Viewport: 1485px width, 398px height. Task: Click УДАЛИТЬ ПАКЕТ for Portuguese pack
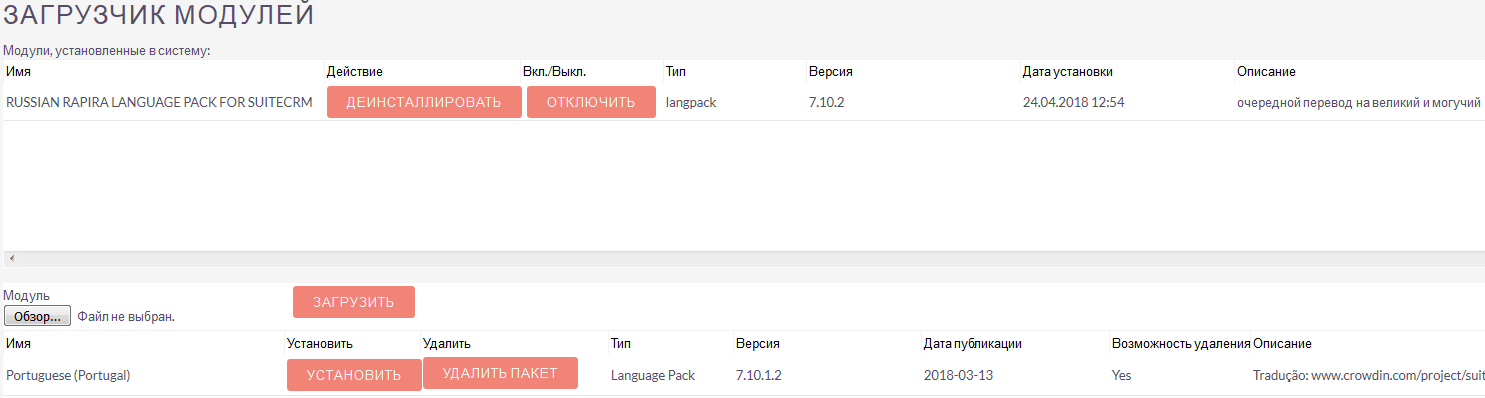(x=500, y=373)
